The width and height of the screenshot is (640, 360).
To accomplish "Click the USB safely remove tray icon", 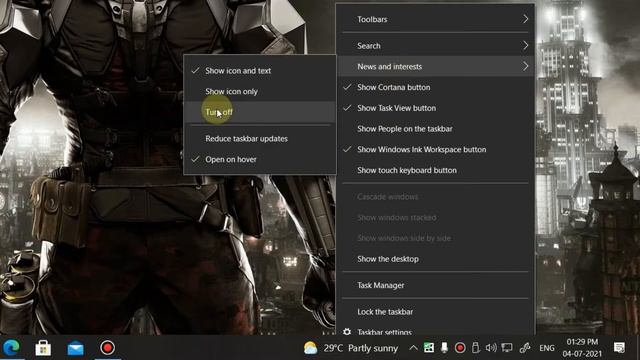I will (x=475, y=348).
